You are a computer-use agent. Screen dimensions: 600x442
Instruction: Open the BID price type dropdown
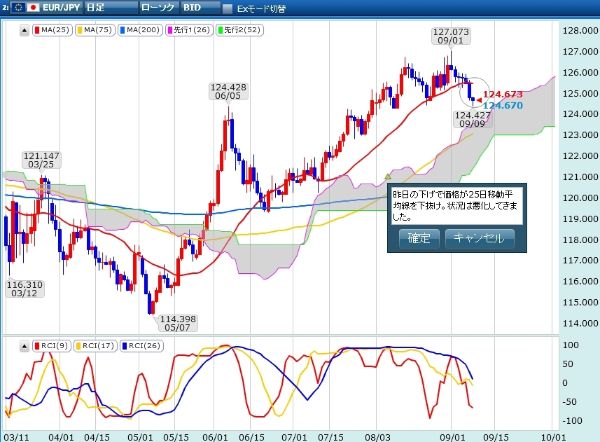(201, 8)
